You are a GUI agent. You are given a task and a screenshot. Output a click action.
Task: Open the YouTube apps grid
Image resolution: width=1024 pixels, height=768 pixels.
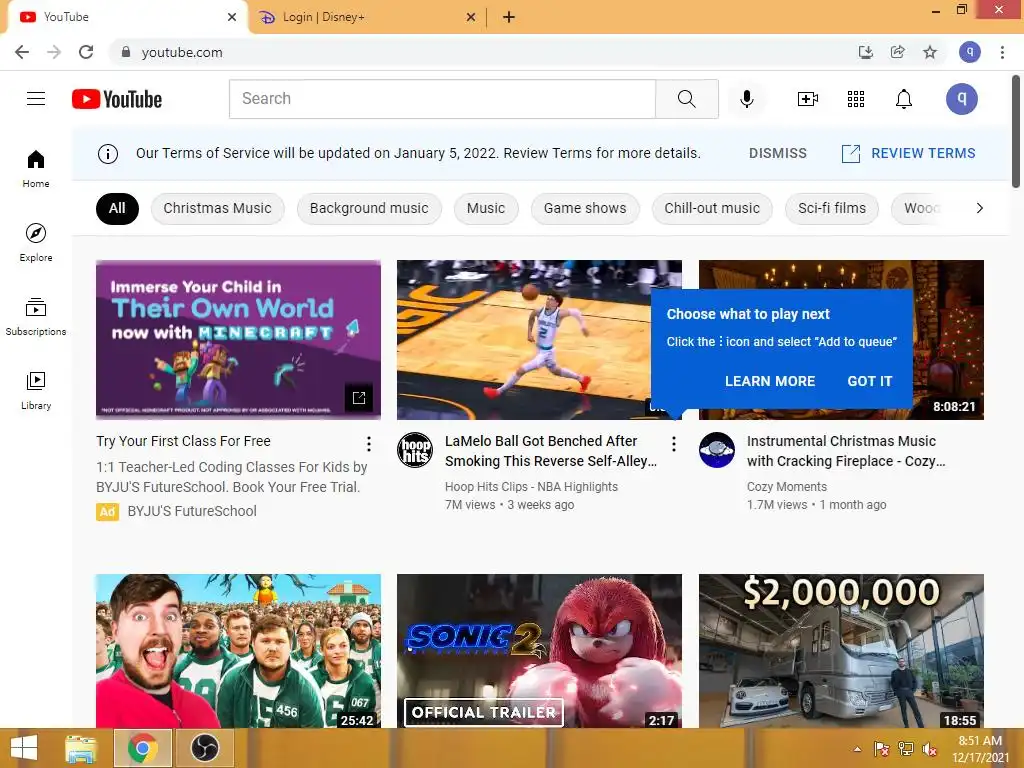coord(856,99)
